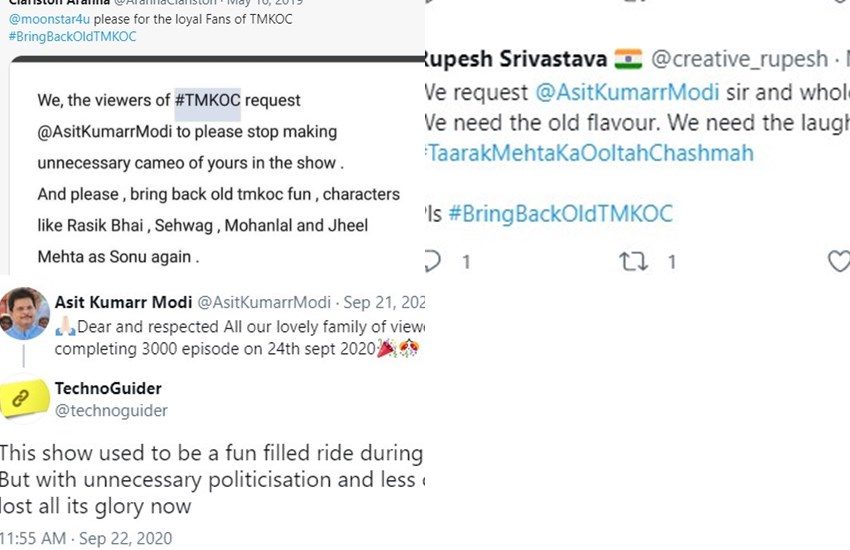Open the @technoguider handle
850x550 pixels.
click(x=111, y=410)
